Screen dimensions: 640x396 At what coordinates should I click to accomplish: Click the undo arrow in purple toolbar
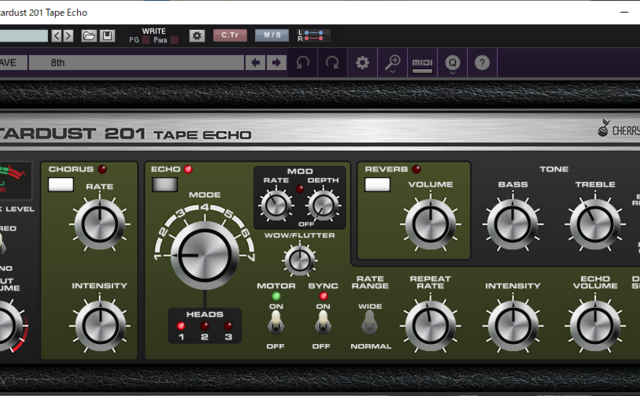302,62
